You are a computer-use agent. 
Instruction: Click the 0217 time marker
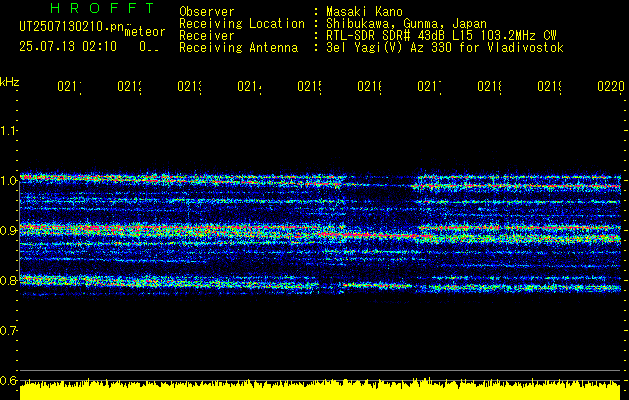429,86
